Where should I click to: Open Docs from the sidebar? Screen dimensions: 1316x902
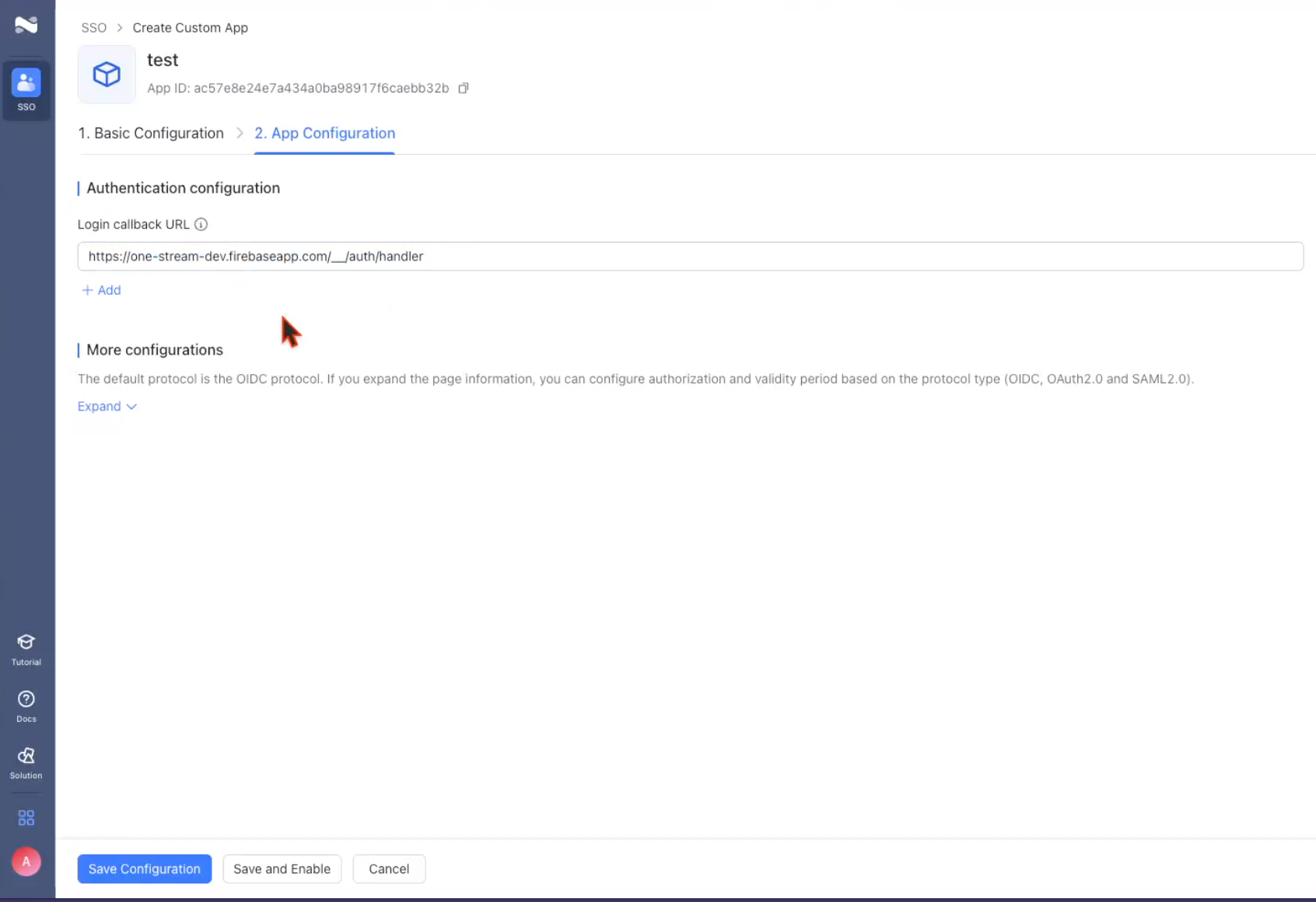[x=26, y=707]
